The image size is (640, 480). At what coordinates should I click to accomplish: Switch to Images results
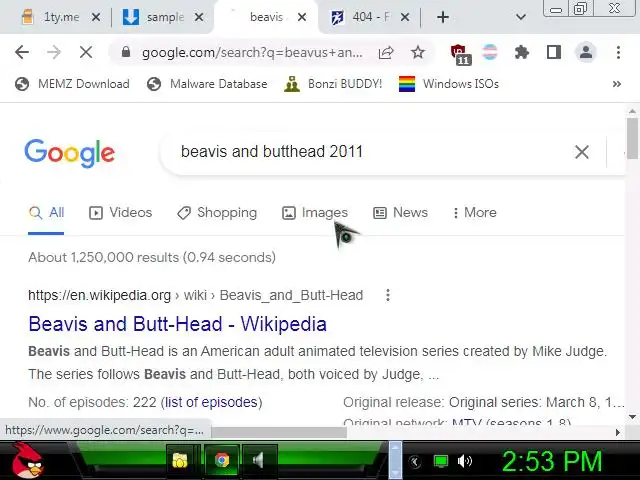315,213
